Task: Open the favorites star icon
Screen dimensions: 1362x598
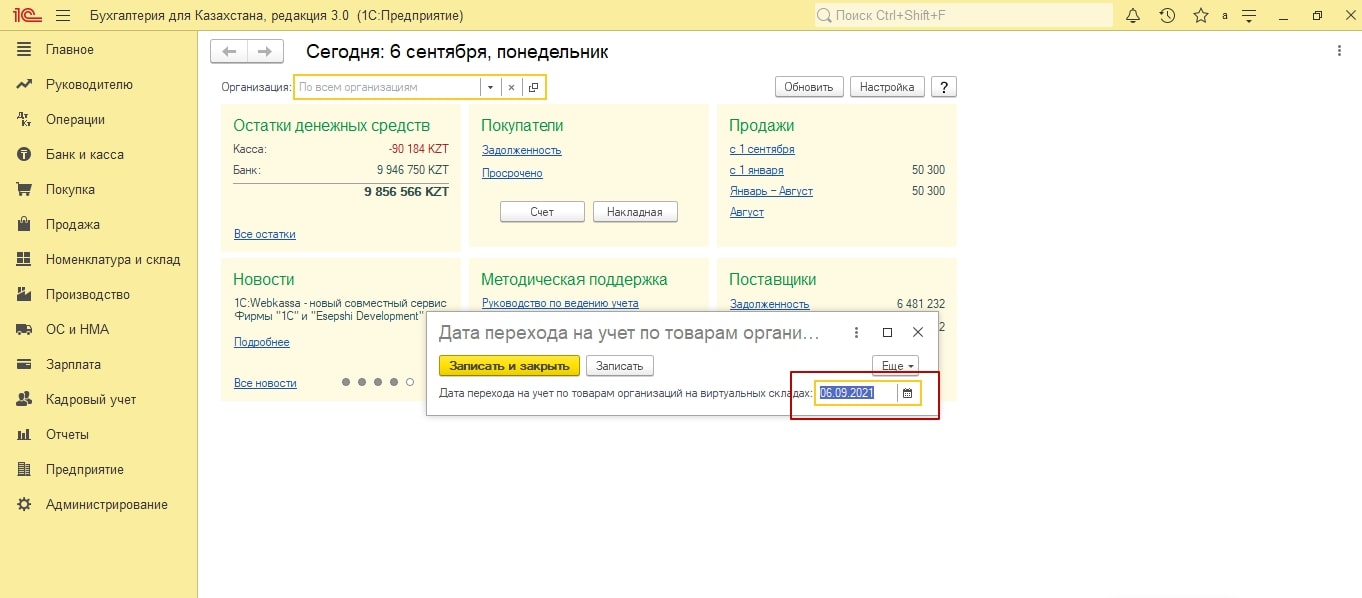Action: point(1201,16)
